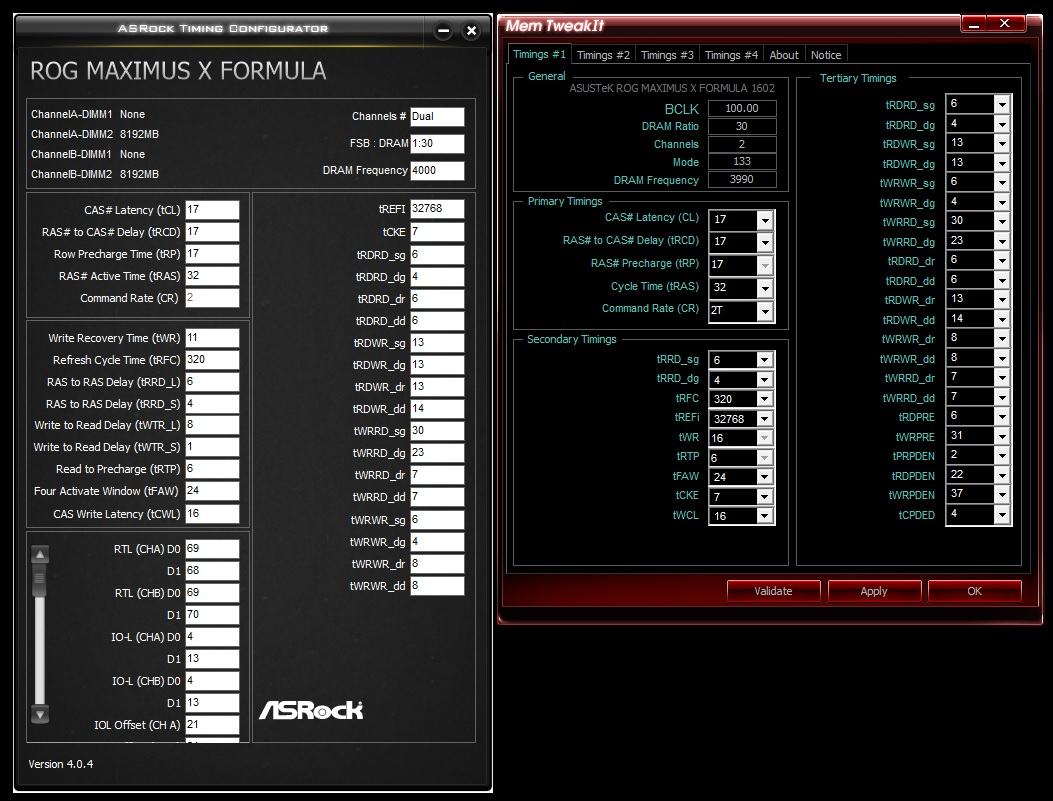Click the Apply button in Mem TweakIt
1053x801 pixels.
point(874,591)
